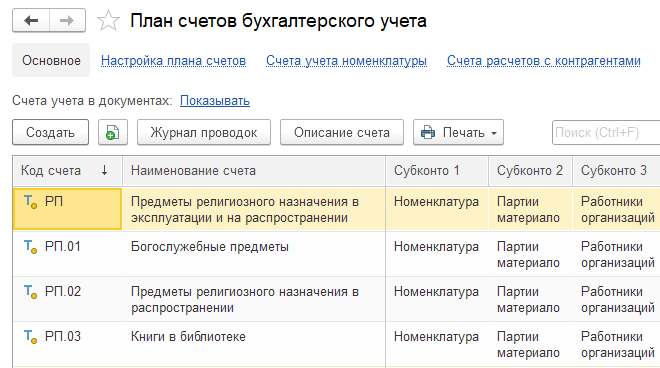660x368 pixels.
Task: Click the account icon beside РП.03
Action: point(30,336)
